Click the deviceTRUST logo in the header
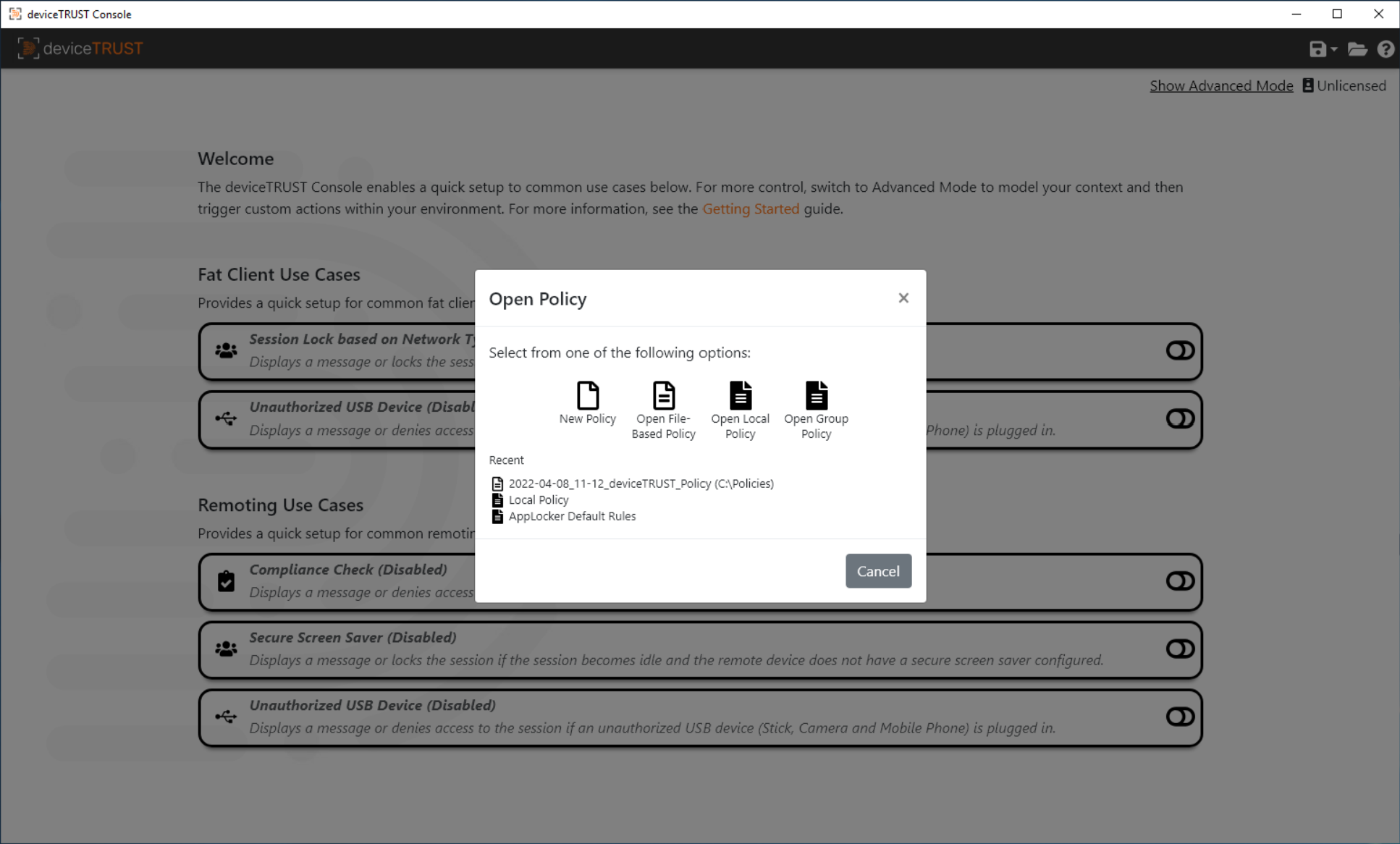Image resolution: width=1400 pixels, height=844 pixels. click(80, 48)
